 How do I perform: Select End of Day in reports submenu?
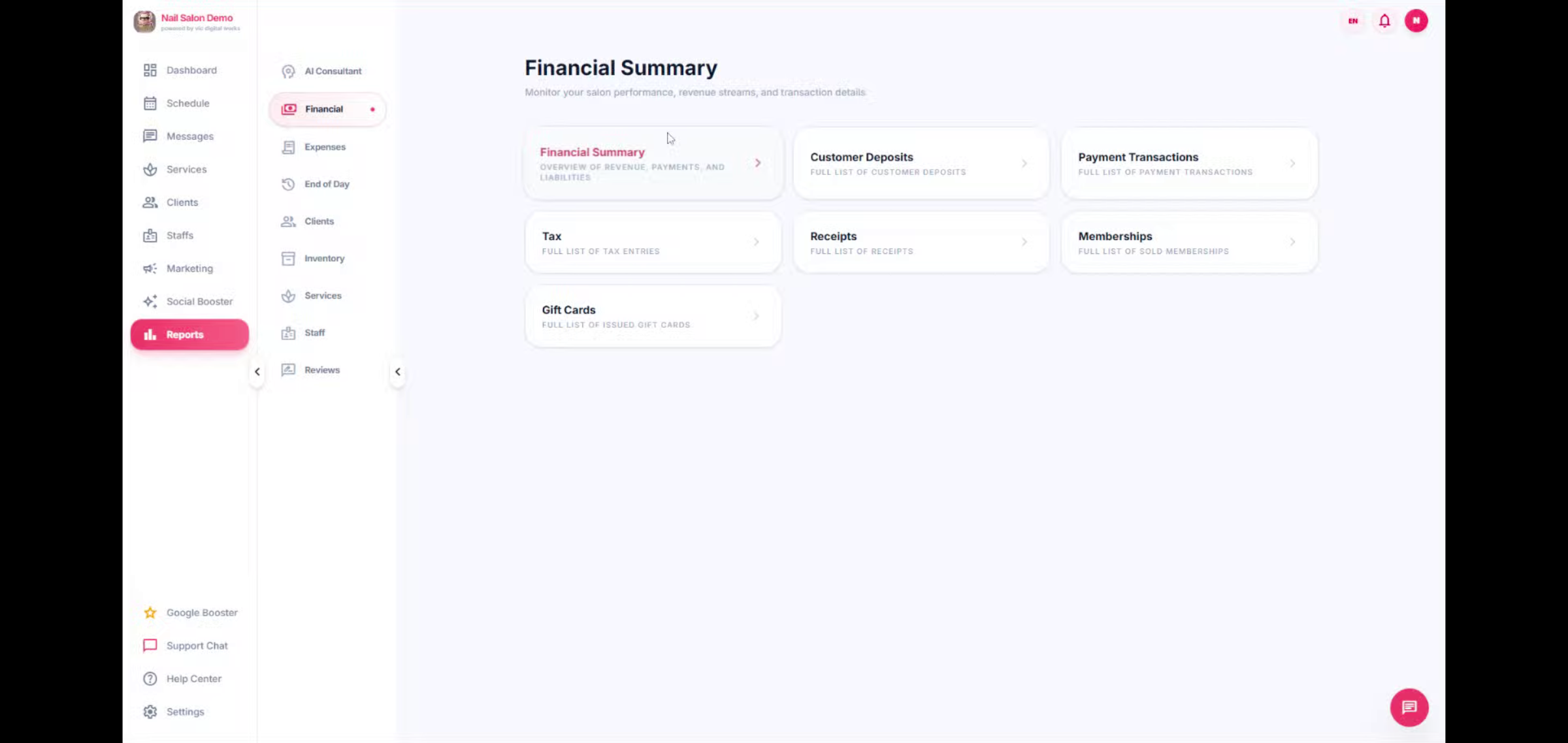[x=327, y=184]
